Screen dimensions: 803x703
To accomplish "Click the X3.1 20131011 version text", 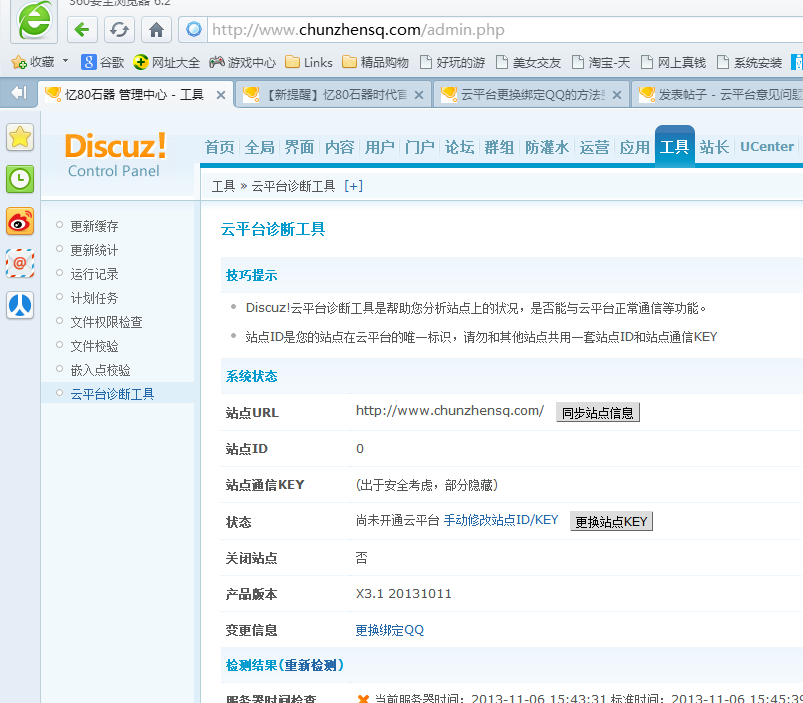I will coord(404,593).
